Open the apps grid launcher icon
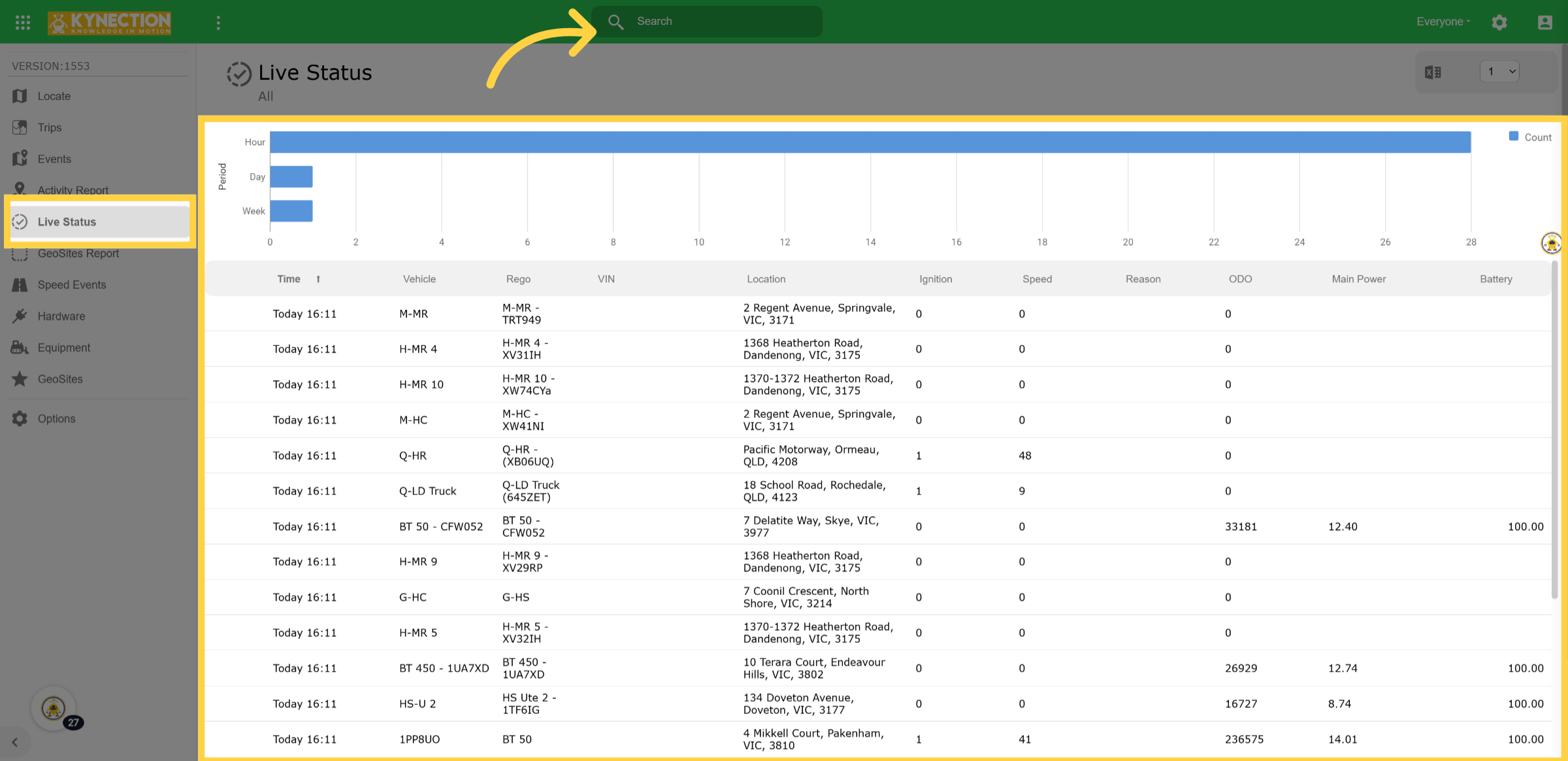 (23, 22)
